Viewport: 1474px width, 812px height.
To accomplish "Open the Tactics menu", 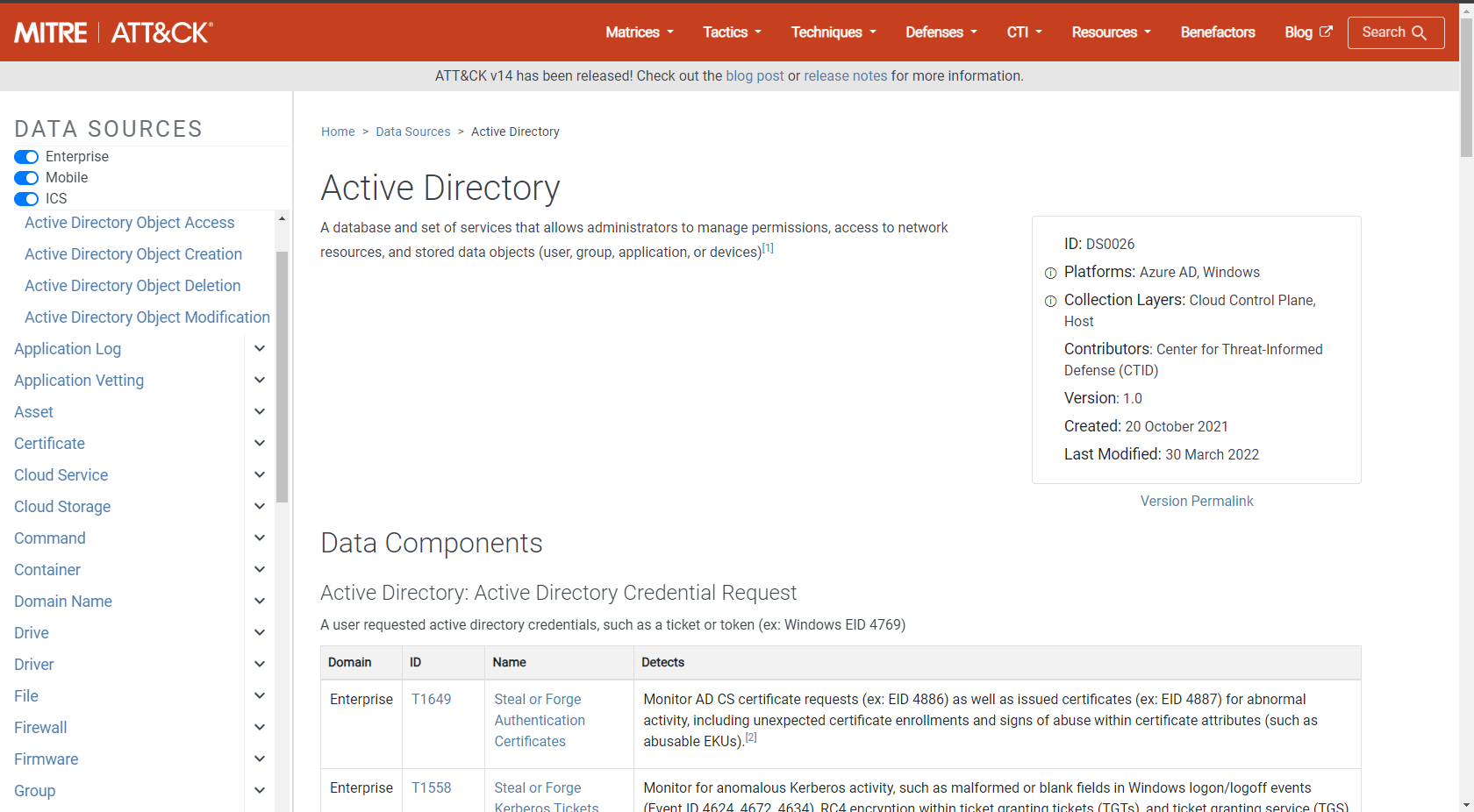I will tap(732, 32).
